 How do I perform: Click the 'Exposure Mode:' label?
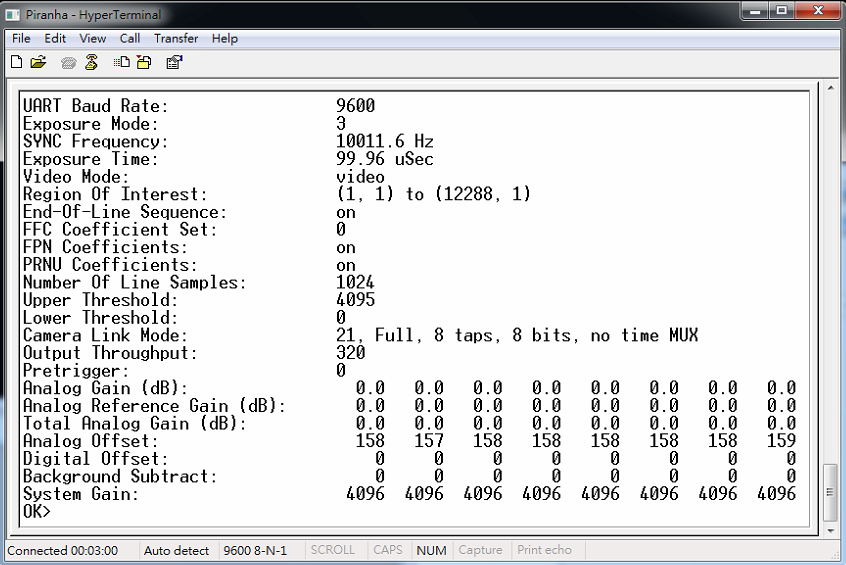point(91,124)
